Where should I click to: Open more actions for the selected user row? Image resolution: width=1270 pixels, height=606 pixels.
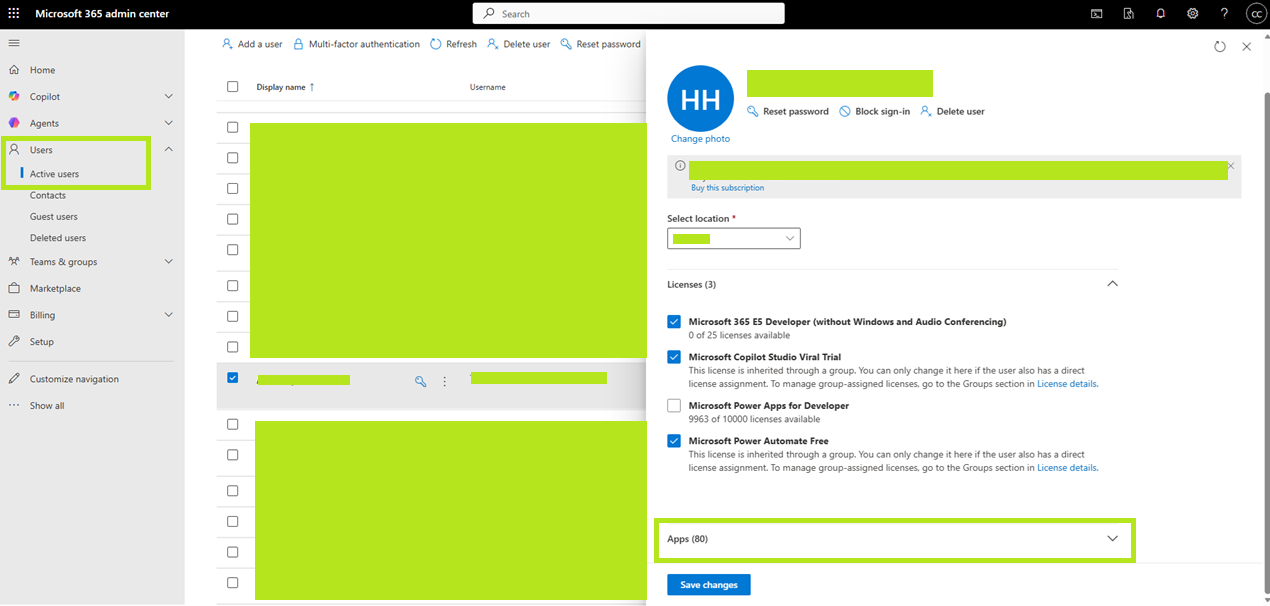click(x=445, y=381)
